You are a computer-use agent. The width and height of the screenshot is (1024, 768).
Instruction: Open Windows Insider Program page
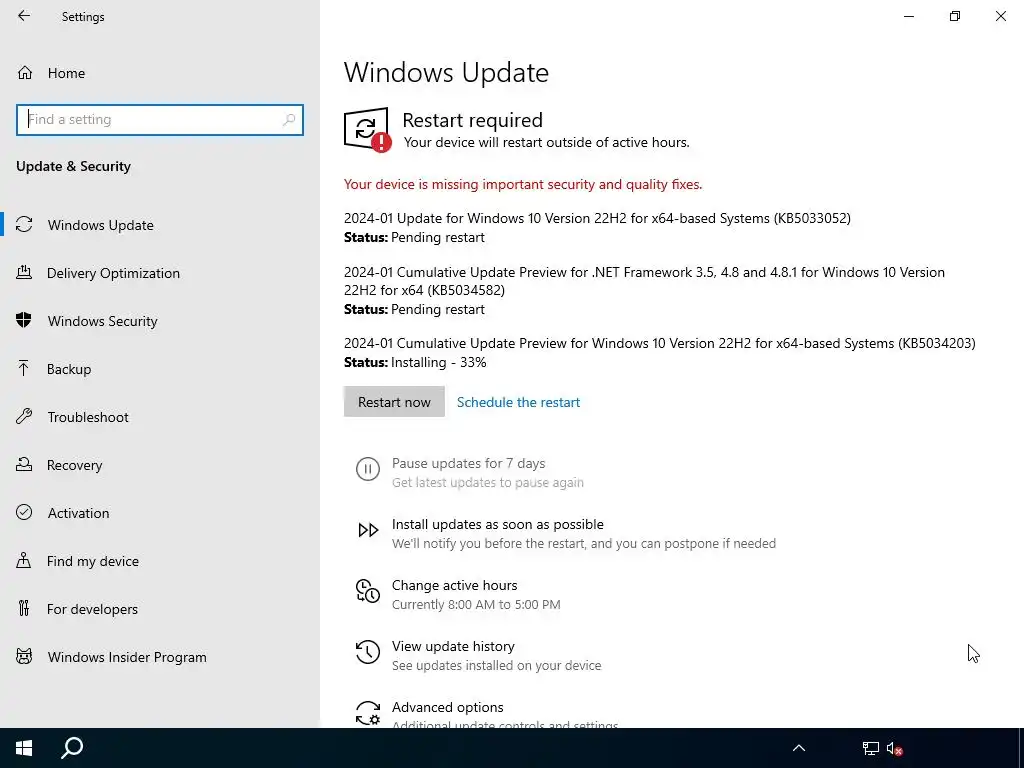(160, 657)
